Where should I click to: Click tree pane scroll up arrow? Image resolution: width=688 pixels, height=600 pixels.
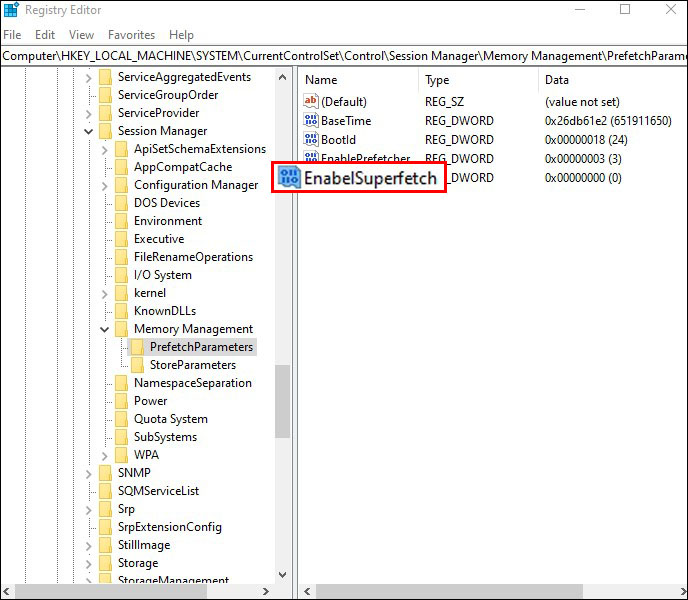283,78
